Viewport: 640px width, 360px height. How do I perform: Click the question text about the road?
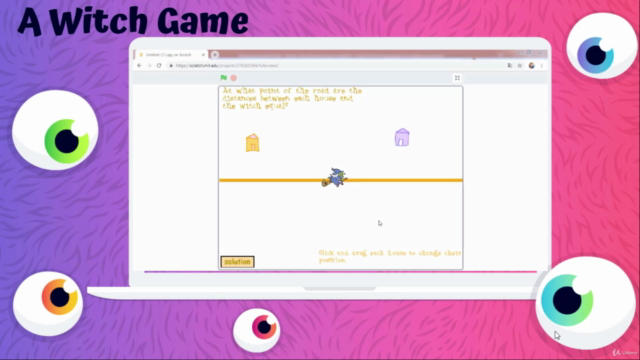point(292,98)
